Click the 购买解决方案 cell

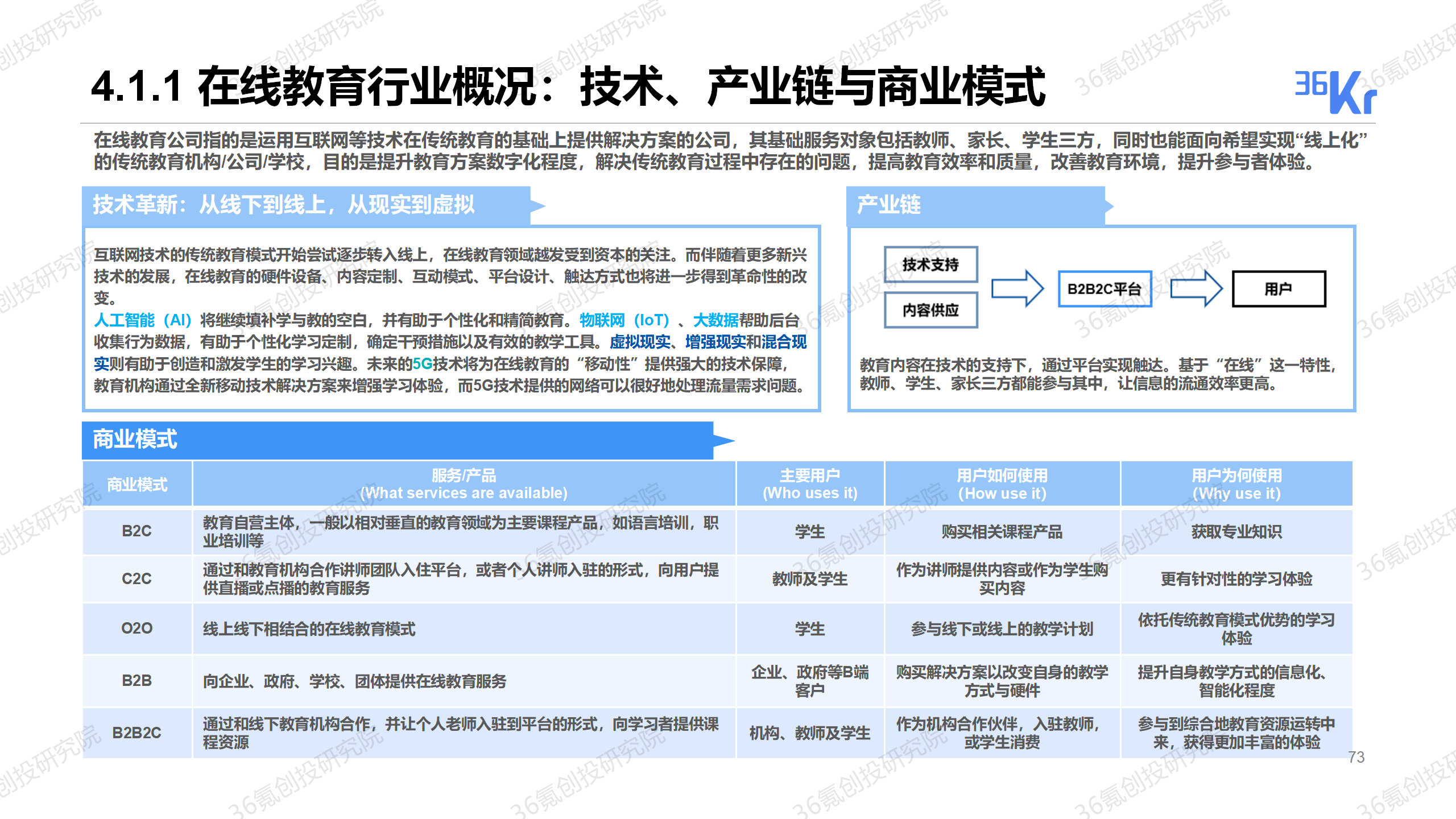pyautogui.click(x=1002, y=681)
